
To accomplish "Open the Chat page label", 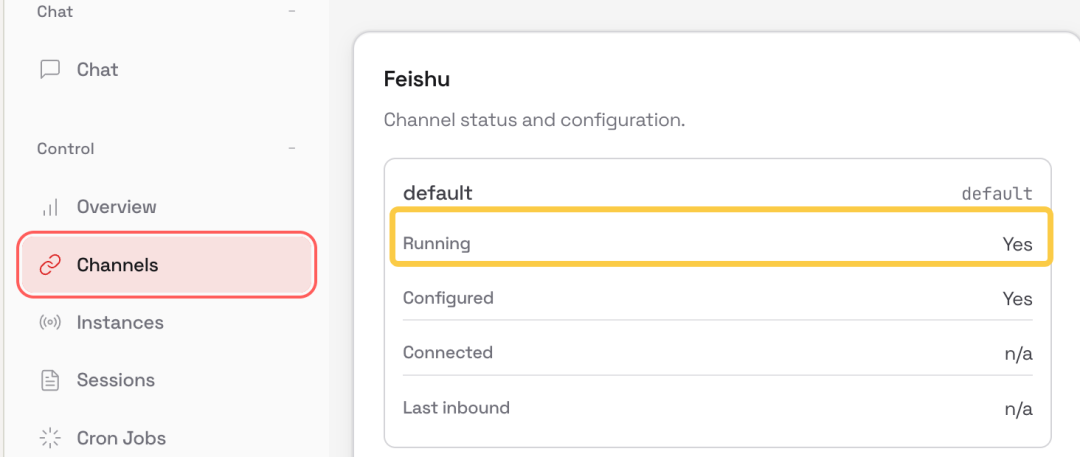I will coord(97,70).
